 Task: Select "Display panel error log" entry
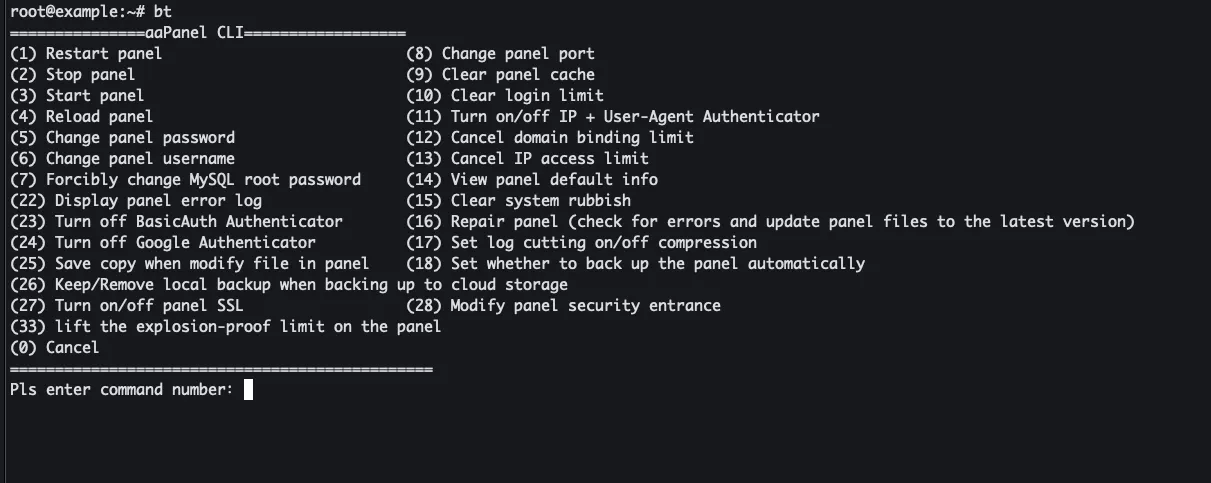pos(136,200)
